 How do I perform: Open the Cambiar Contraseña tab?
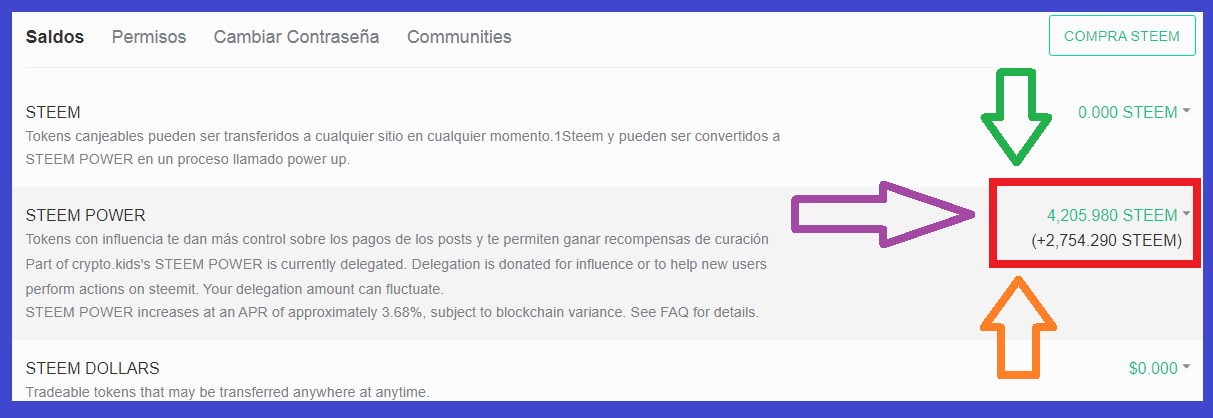(296, 37)
